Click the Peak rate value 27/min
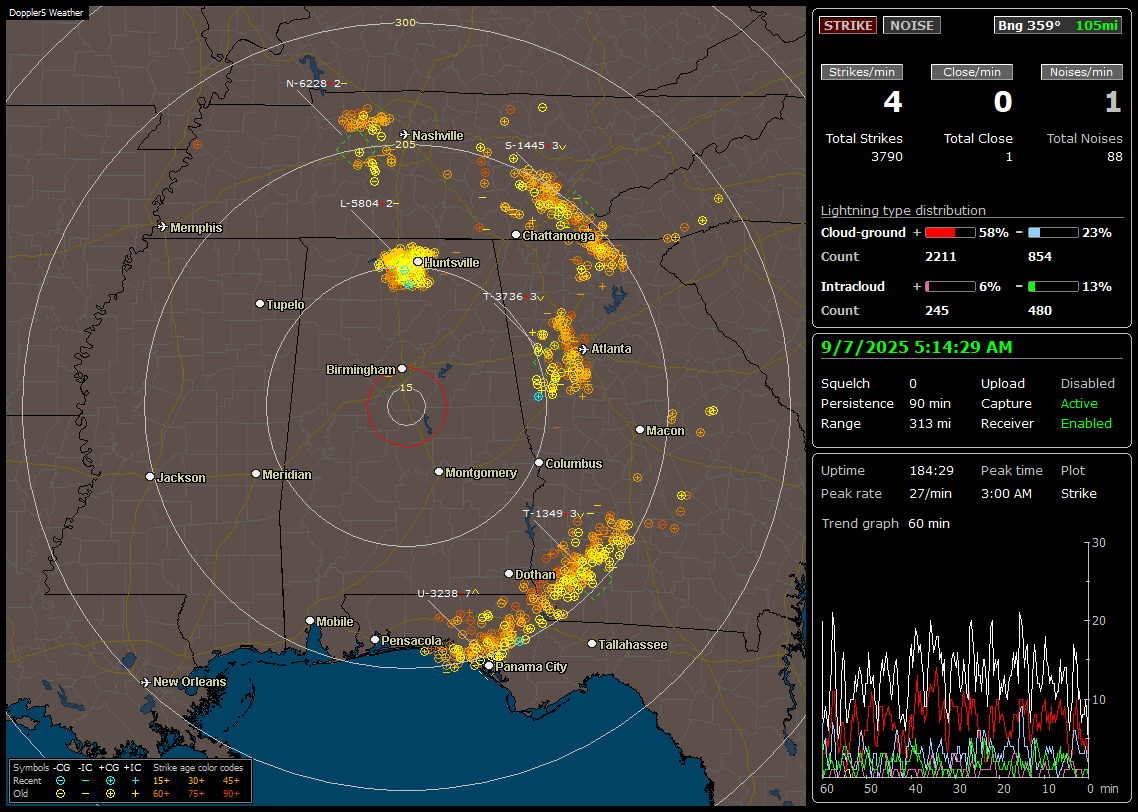1138x812 pixels. (932, 493)
